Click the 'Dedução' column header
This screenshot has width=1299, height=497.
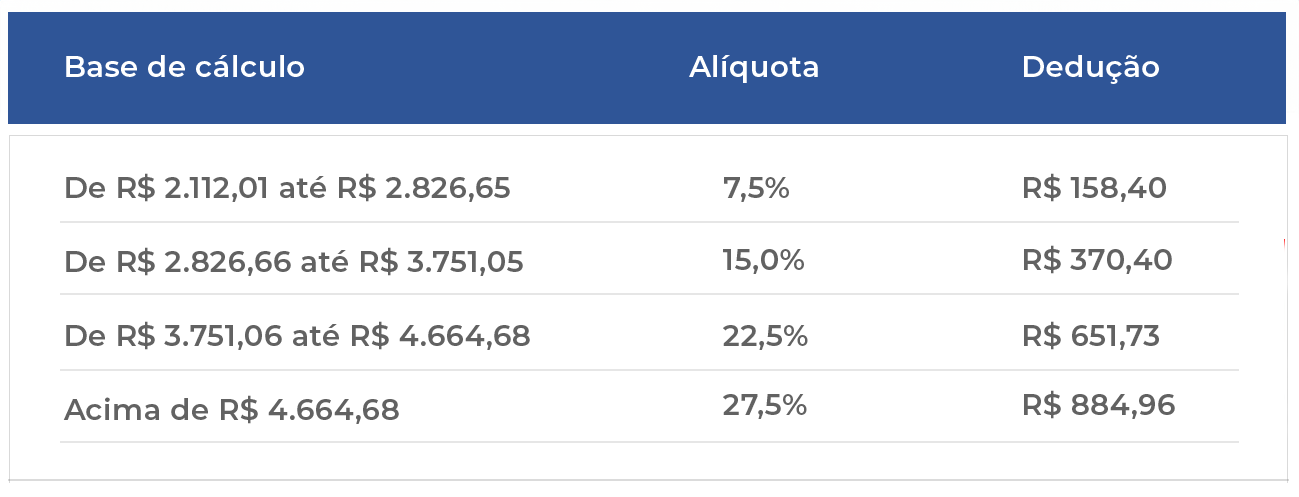pos(1090,67)
